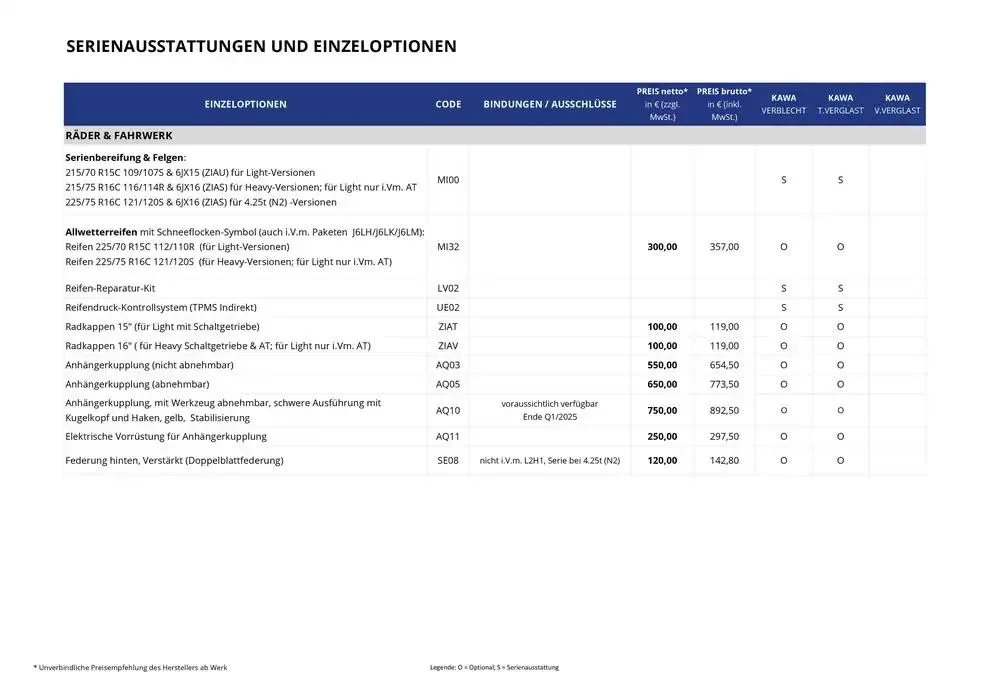Select the EINZELOPTIONEN column header
Screen dimensions: 990x700
[245, 104]
